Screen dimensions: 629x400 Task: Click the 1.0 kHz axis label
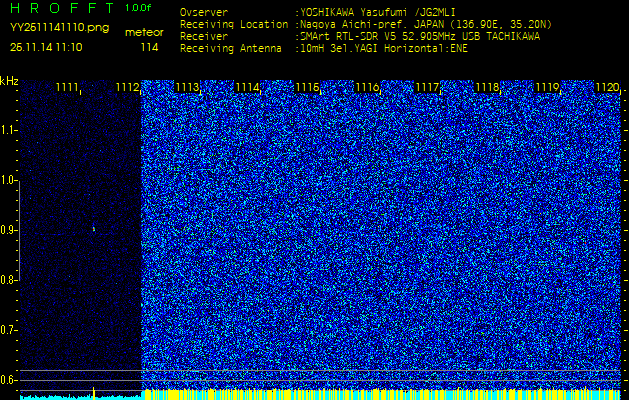point(8,180)
